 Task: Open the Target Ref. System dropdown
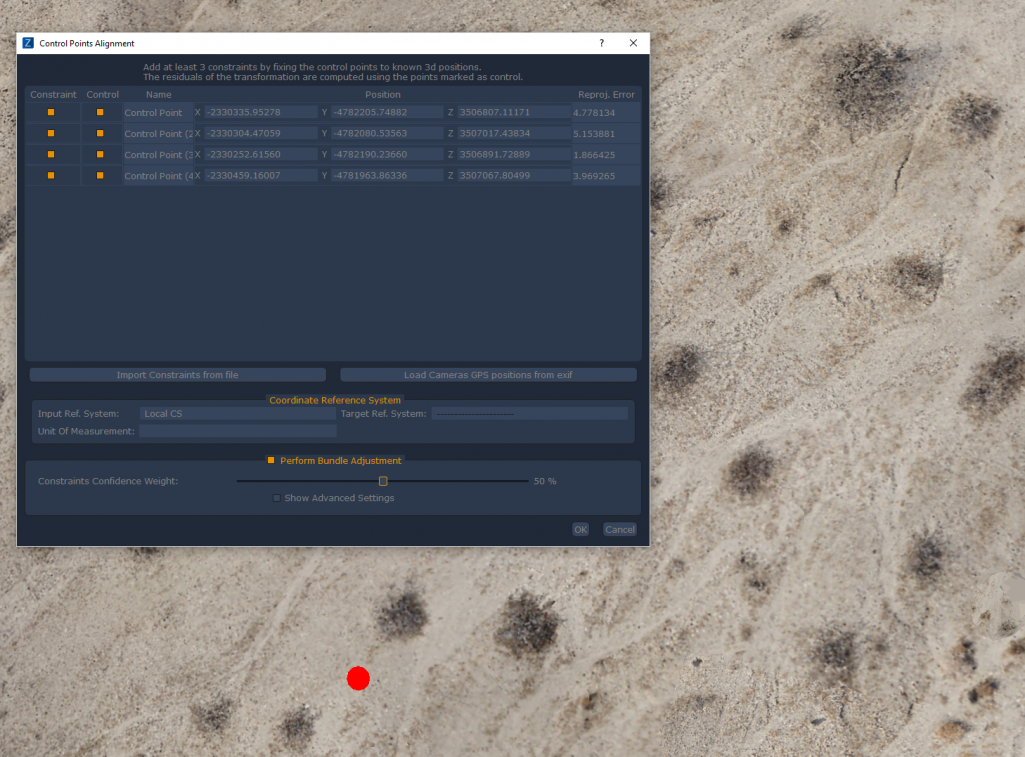coord(530,413)
